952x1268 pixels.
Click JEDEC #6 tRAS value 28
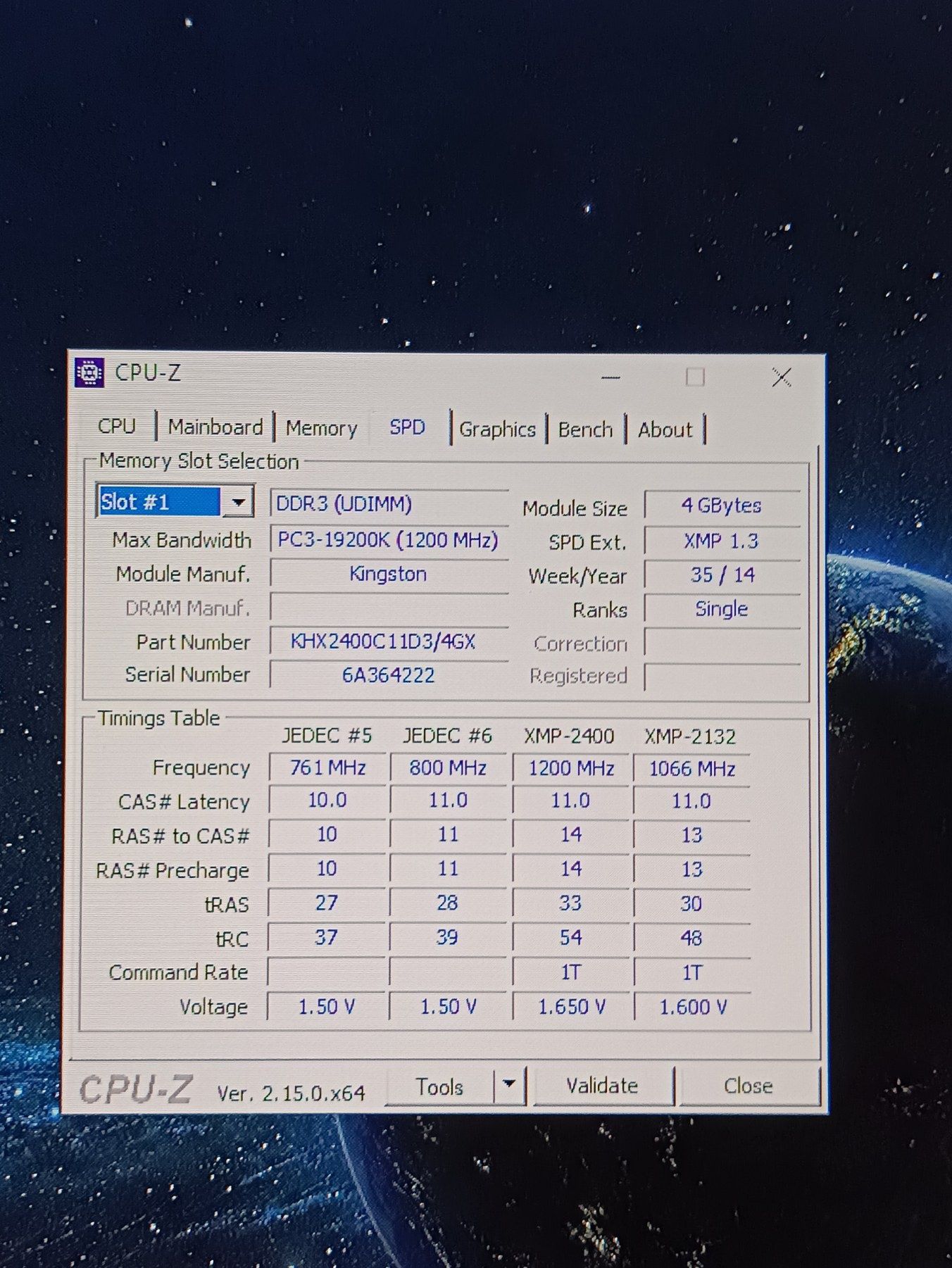point(448,903)
